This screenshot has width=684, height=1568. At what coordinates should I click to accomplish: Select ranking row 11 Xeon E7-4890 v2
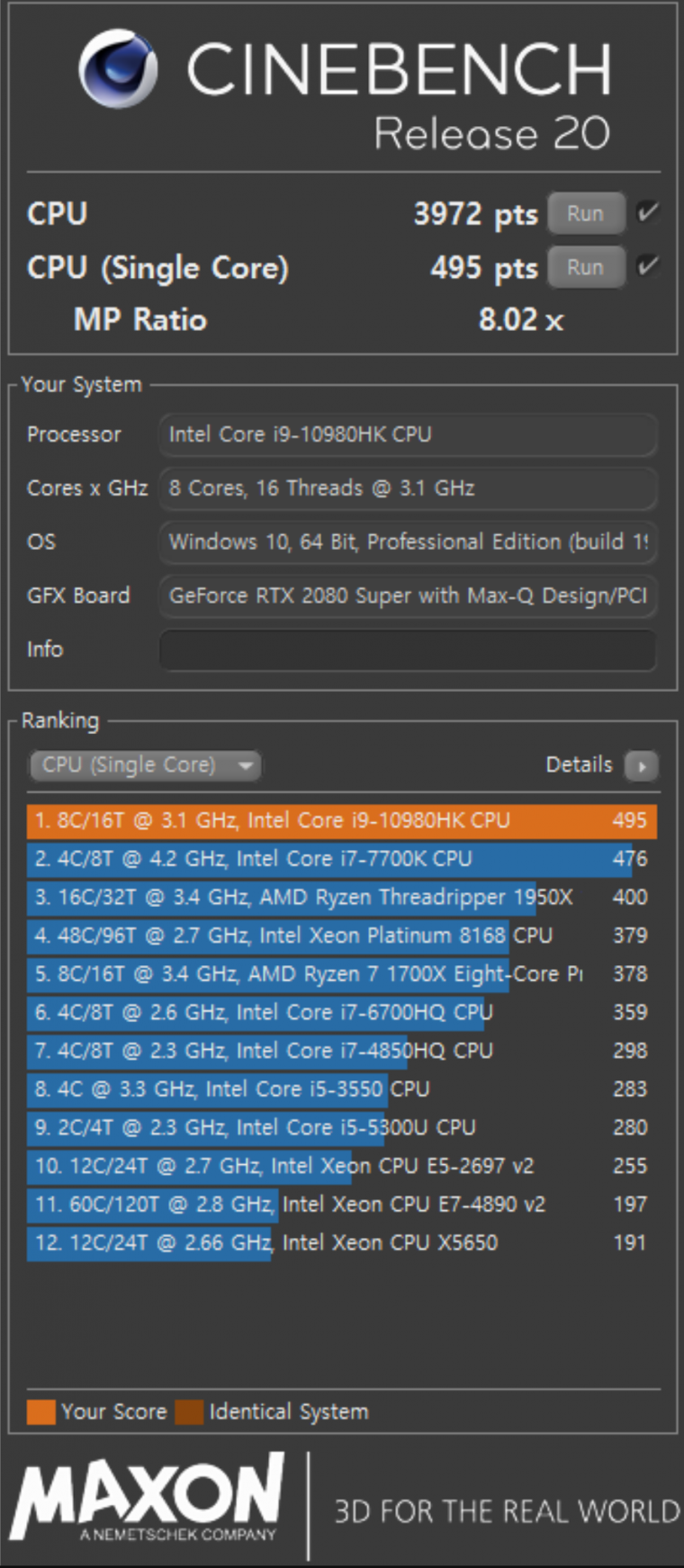tap(342, 1205)
